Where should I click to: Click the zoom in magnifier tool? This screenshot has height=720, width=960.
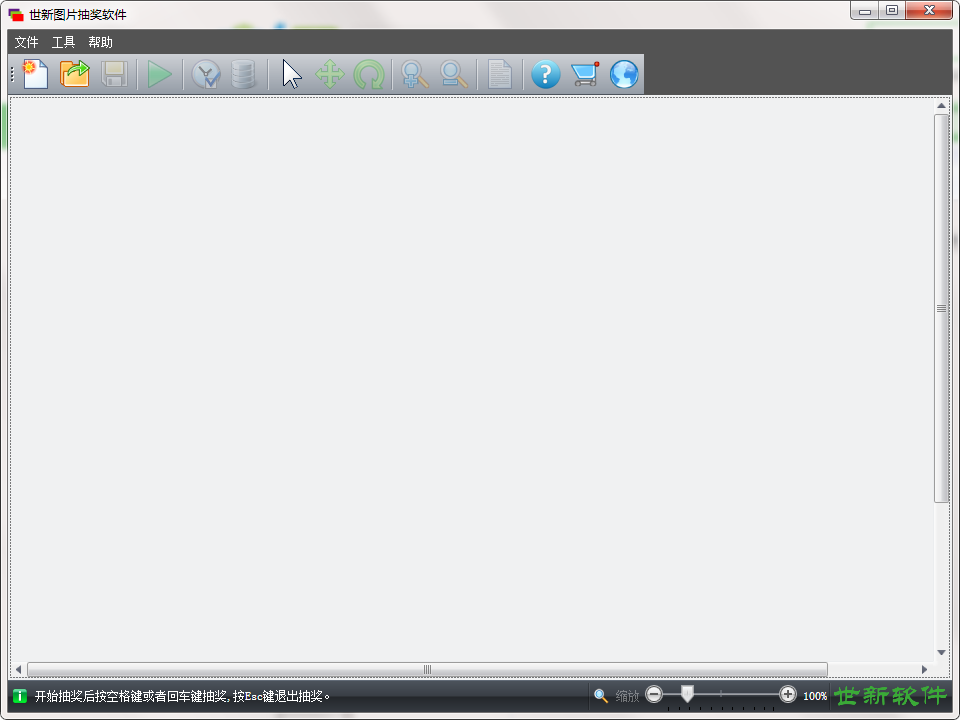coord(414,75)
